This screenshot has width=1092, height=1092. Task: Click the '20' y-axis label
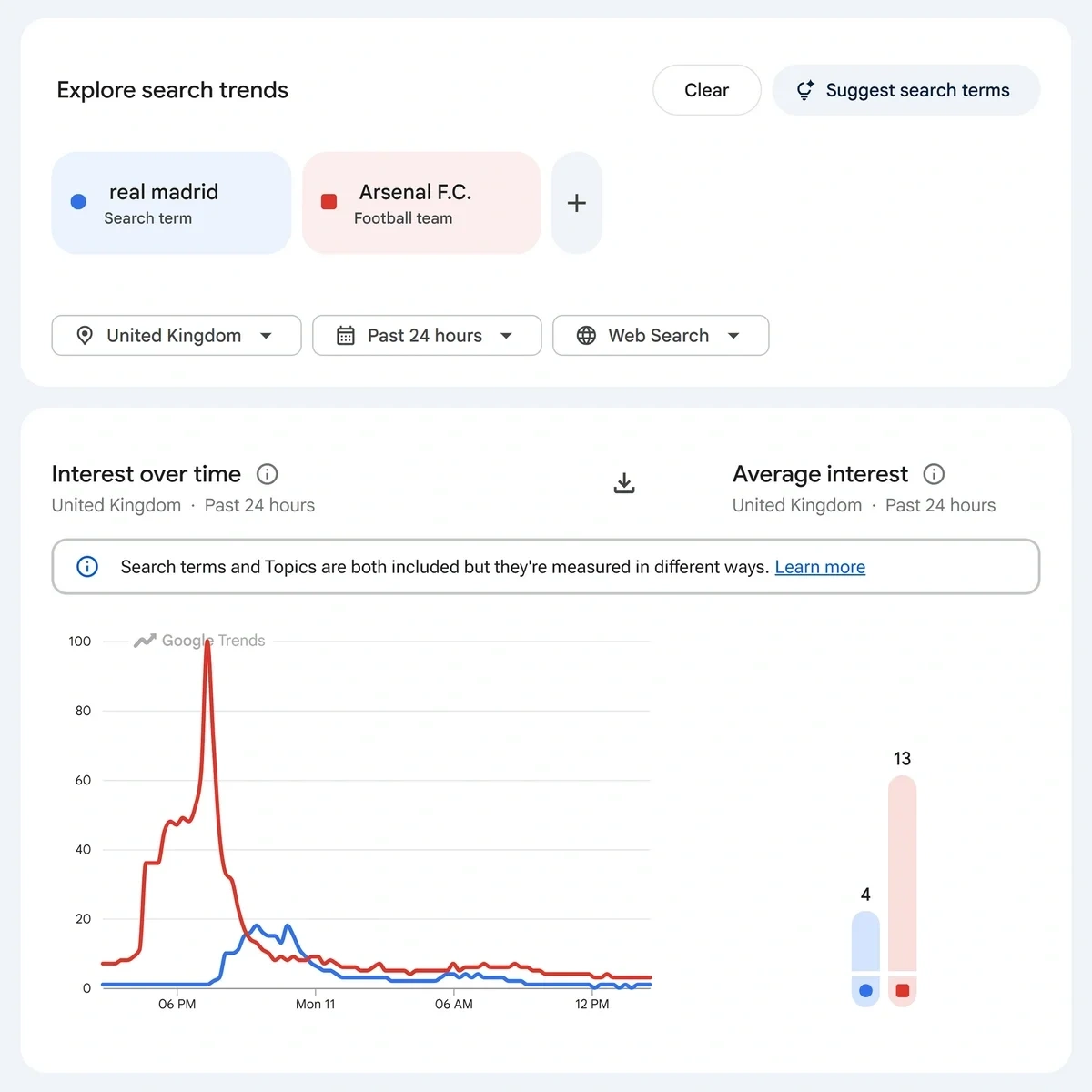[83, 919]
